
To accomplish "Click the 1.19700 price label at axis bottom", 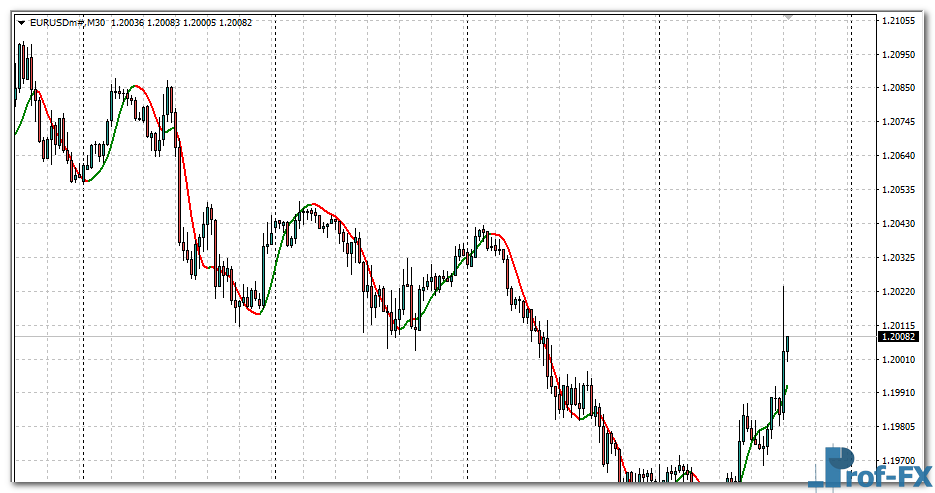I will 900,461.
